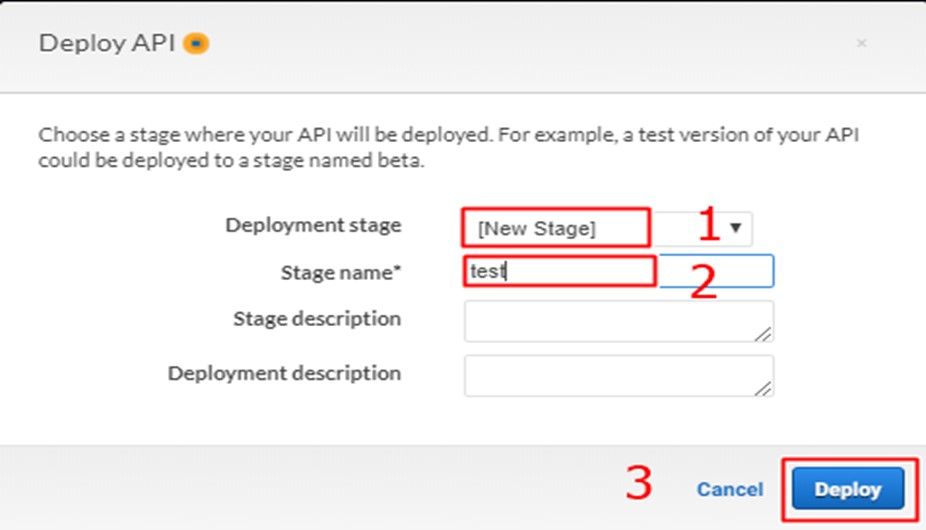Viewport: 926px width, 530px height.
Task: Click into the Stage description text area
Action: click(x=617, y=321)
